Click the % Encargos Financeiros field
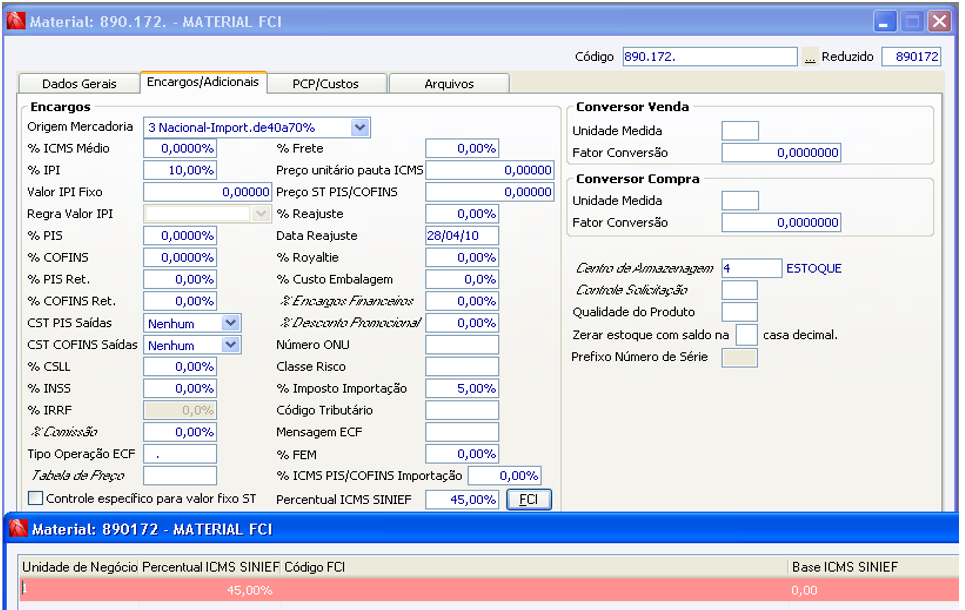 click(462, 301)
